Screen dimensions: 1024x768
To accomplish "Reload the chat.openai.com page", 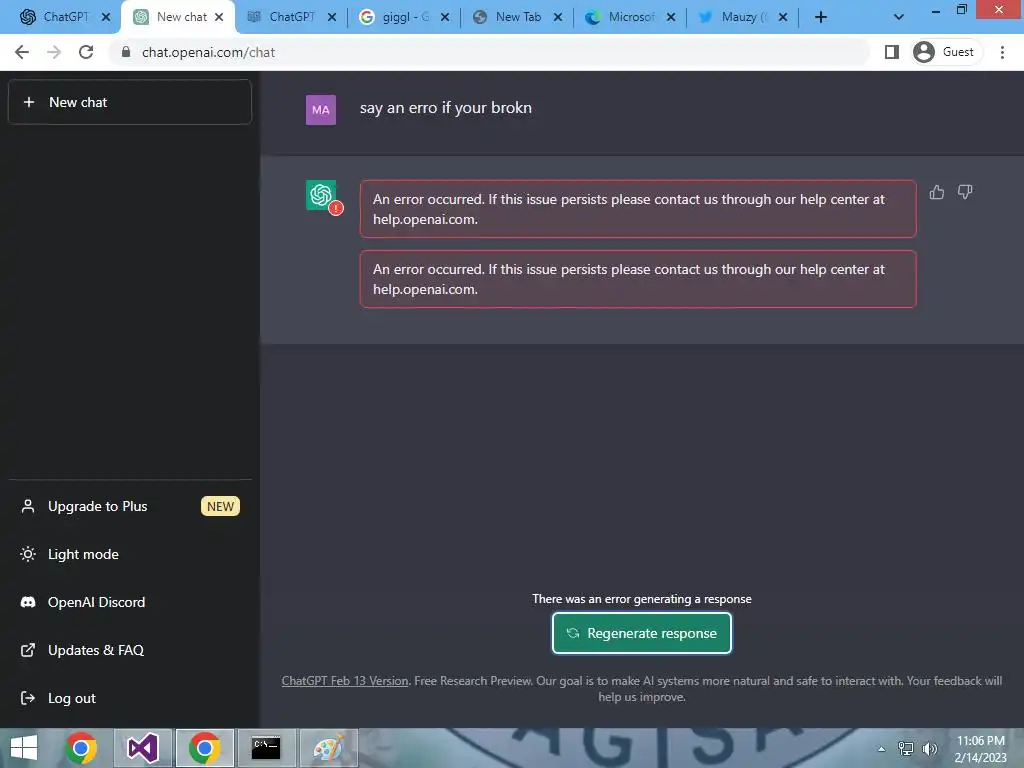I will click(x=86, y=52).
